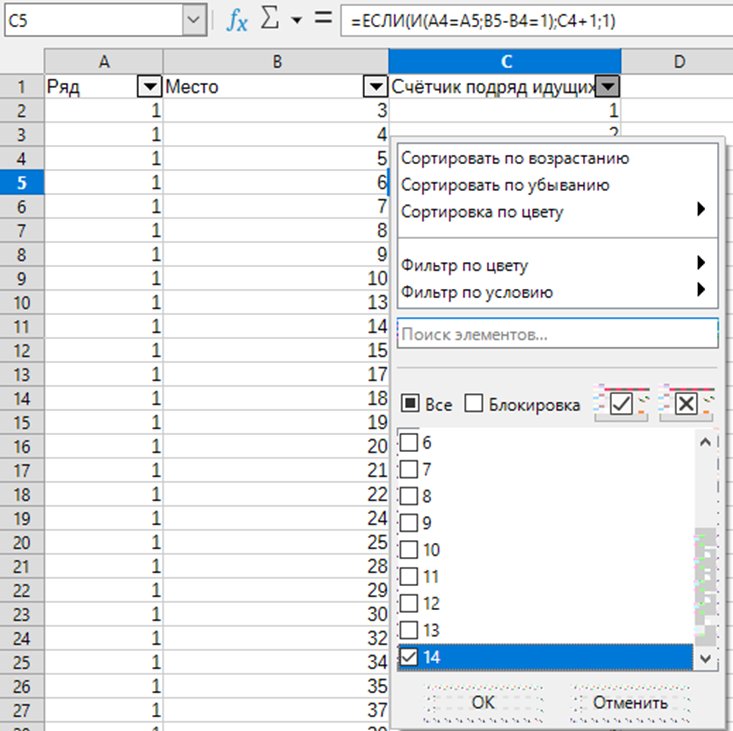The width and height of the screenshot is (733, 731).
Task: Click the filter list scrollbar up arrow
Action: 706,442
